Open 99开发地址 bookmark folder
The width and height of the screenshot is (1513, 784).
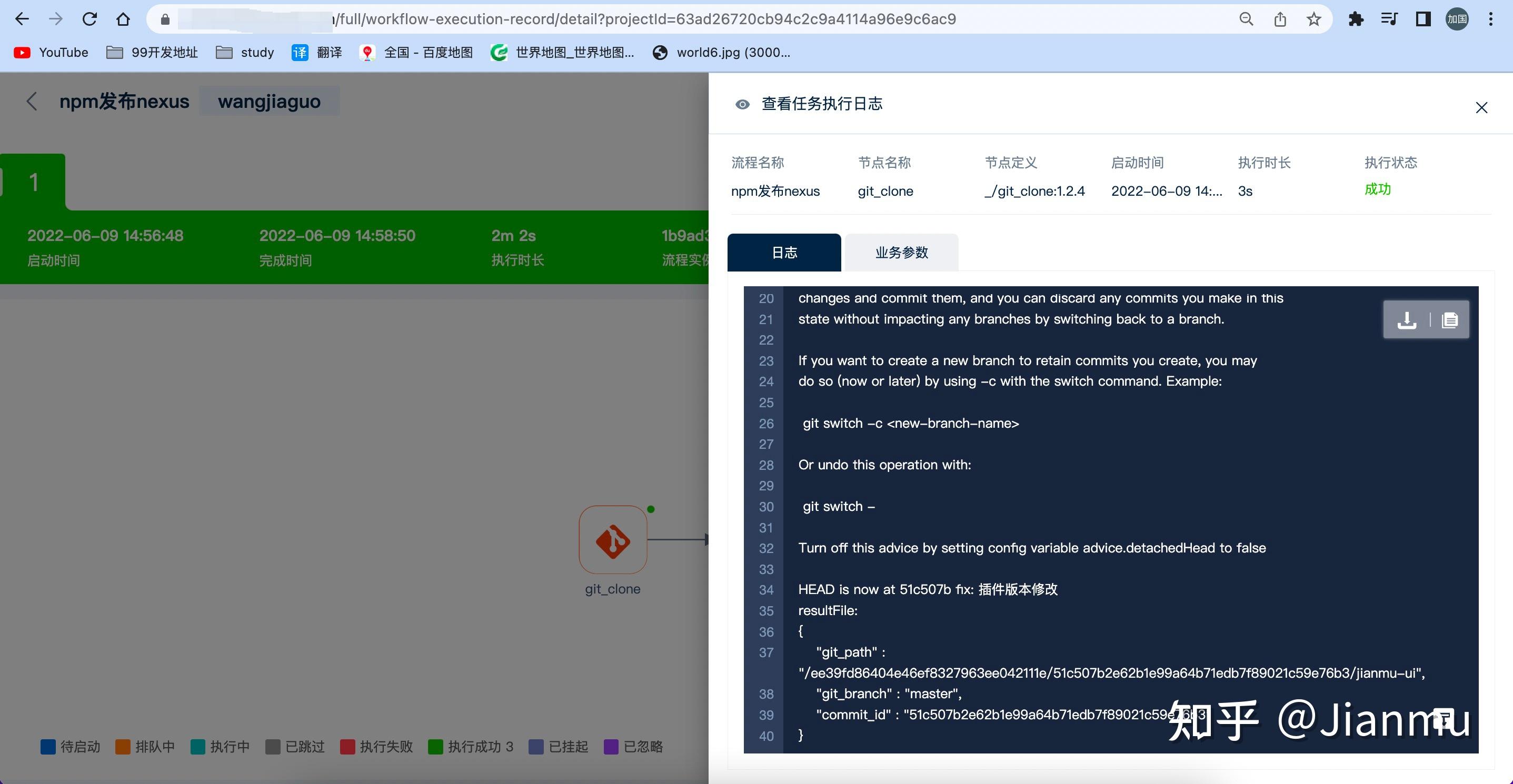click(152, 53)
